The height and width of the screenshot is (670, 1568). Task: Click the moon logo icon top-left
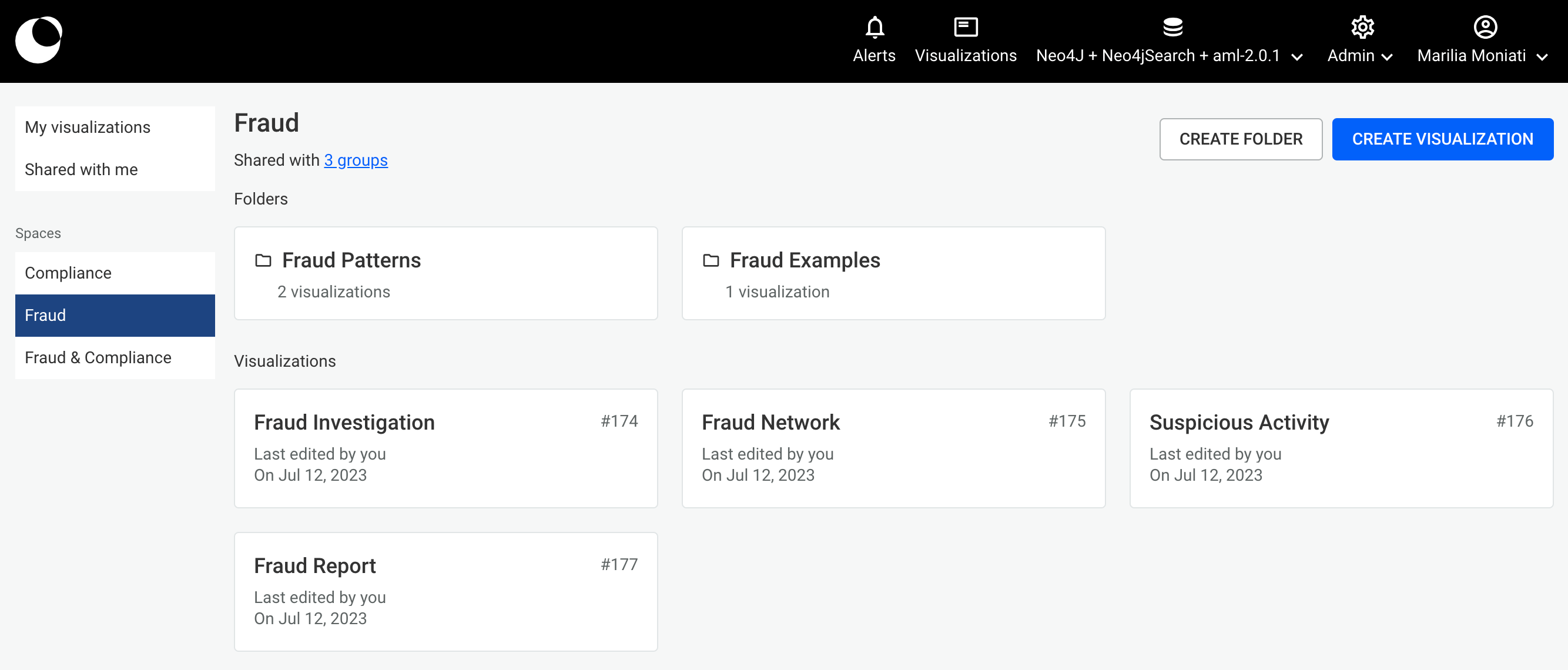click(40, 41)
